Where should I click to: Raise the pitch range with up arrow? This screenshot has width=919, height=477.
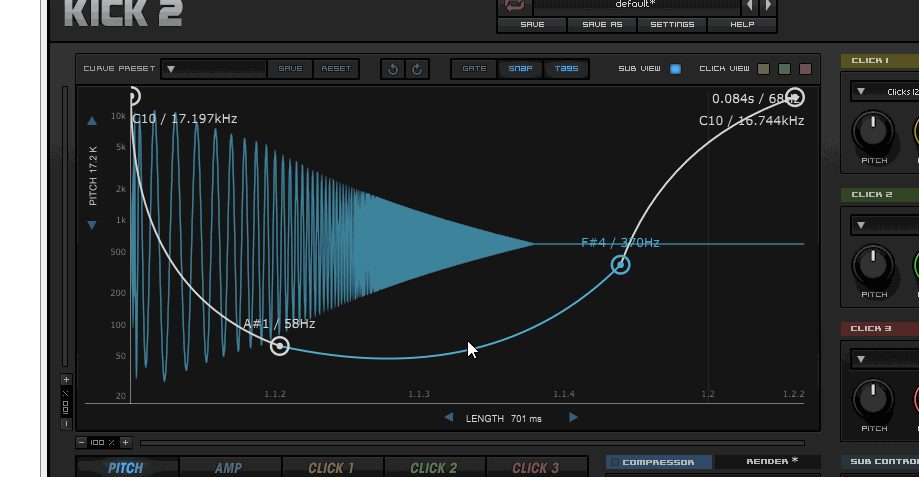tap(92, 121)
